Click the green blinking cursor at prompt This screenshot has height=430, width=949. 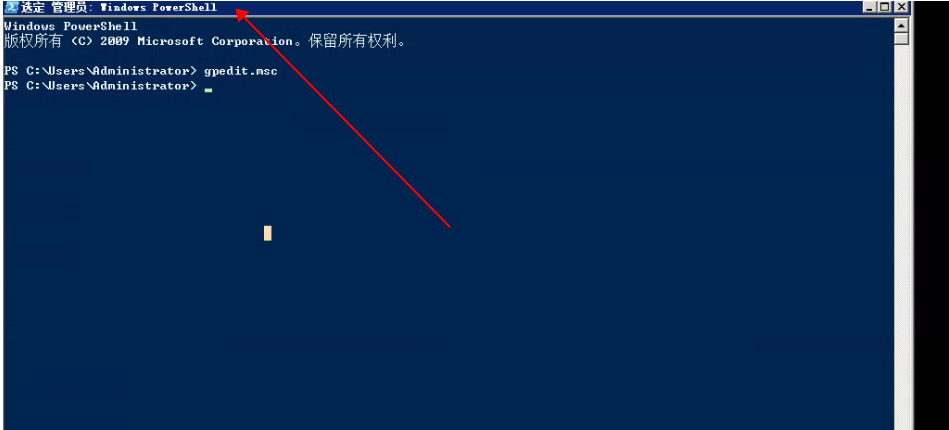(x=208, y=90)
